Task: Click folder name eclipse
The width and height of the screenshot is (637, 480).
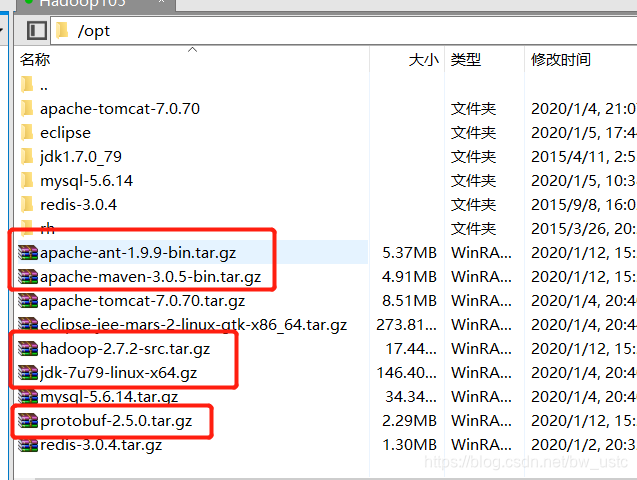Action: pyautogui.click(x=65, y=133)
